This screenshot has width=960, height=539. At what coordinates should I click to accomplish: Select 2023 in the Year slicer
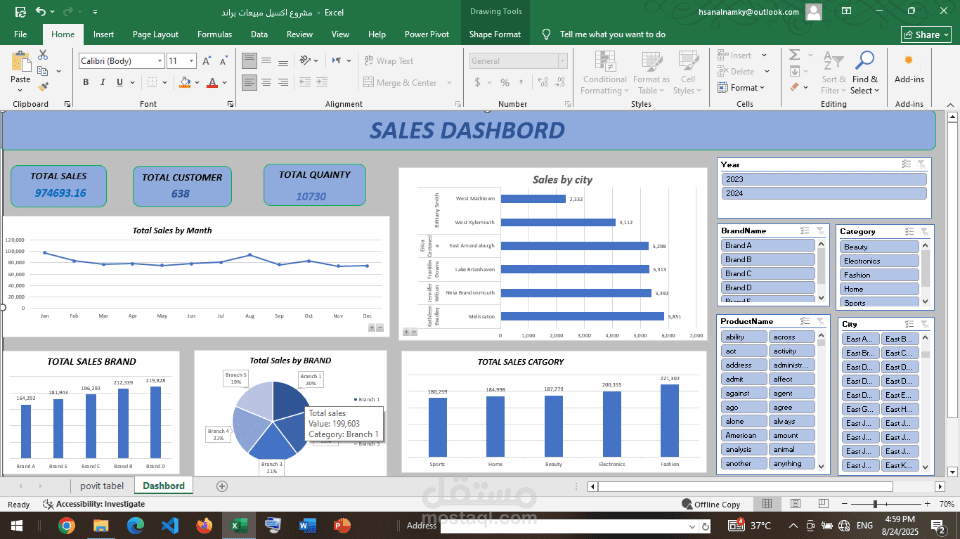click(823, 179)
